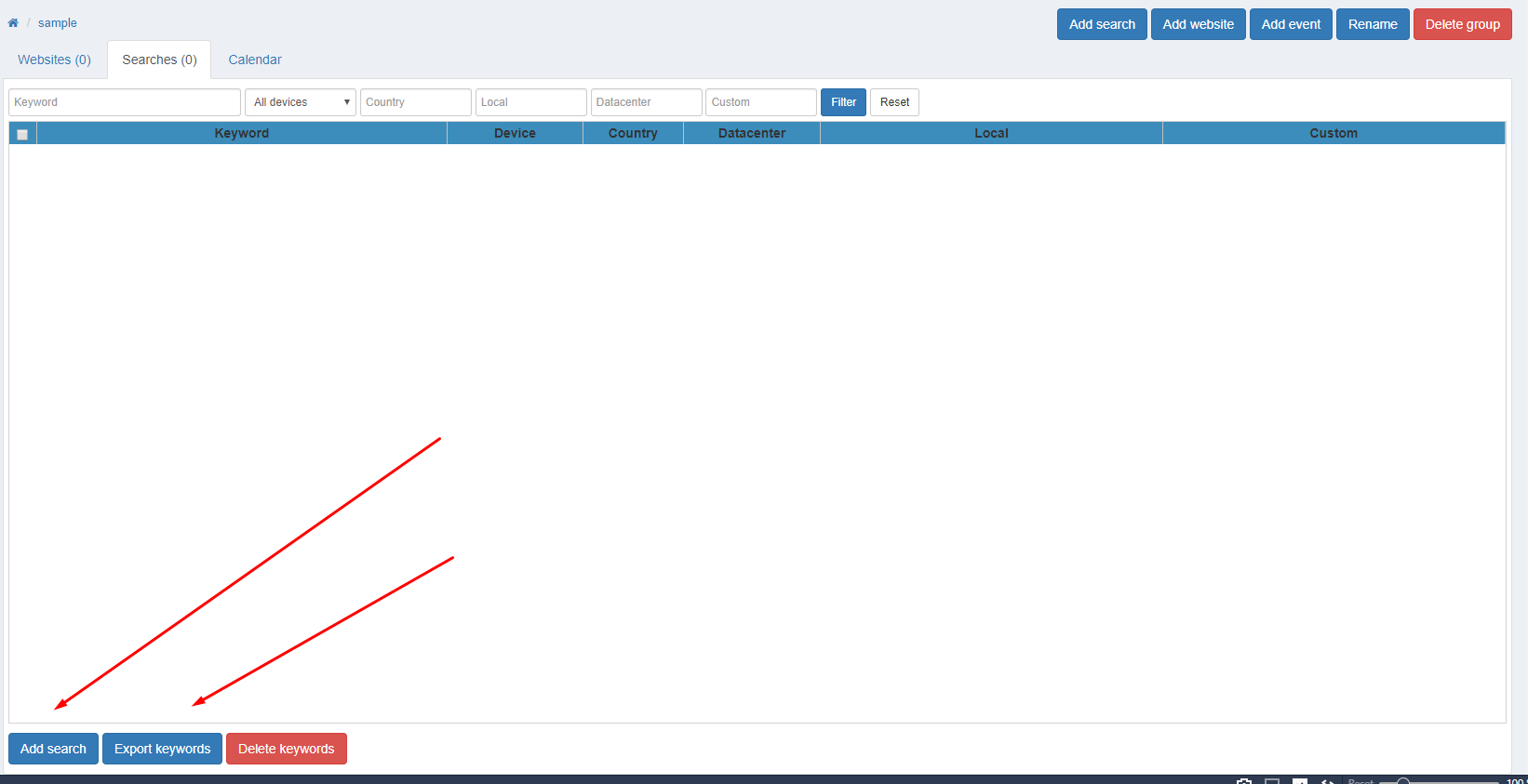The width and height of the screenshot is (1528, 784).
Task: Click Export keywords button
Action: tap(162, 749)
